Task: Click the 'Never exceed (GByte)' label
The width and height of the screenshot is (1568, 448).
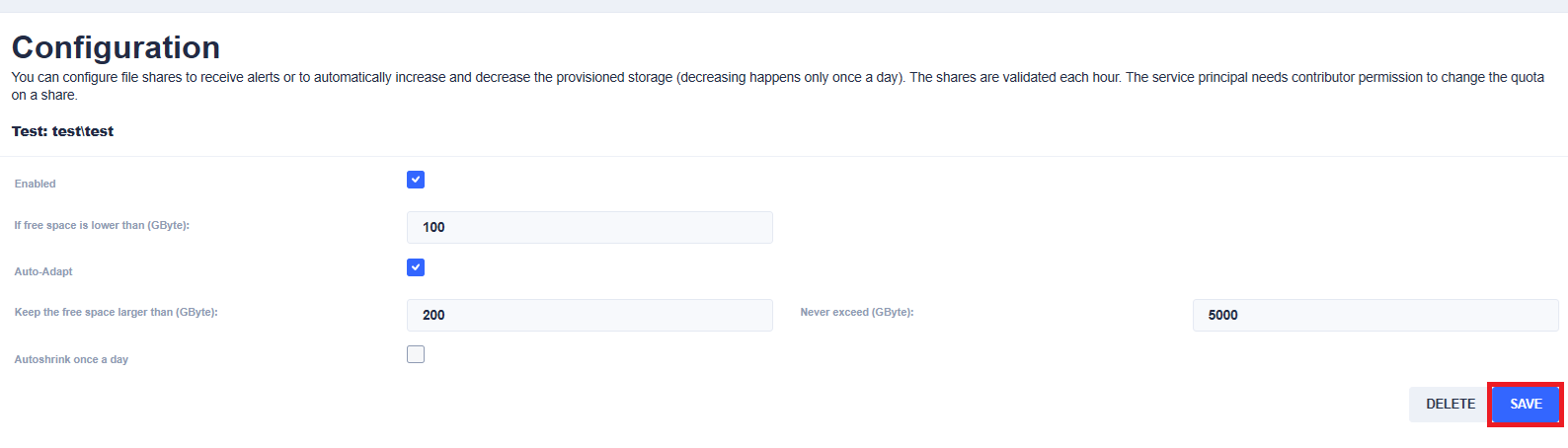Action: [x=856, y=312]
